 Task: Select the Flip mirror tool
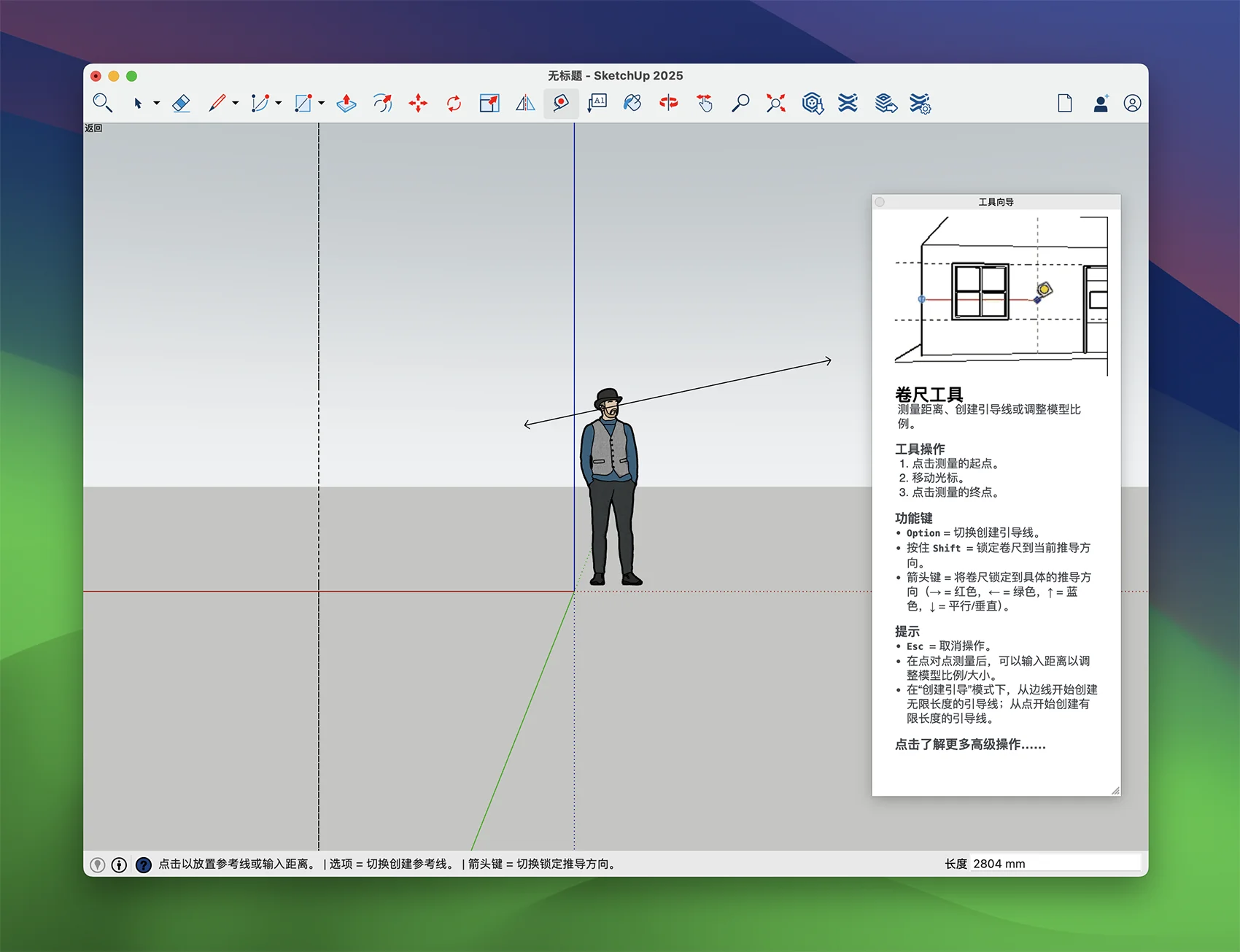[x=525, y=103]
